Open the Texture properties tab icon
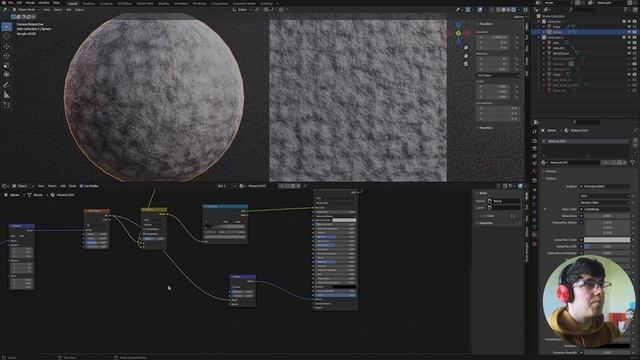 click(535, 244)
